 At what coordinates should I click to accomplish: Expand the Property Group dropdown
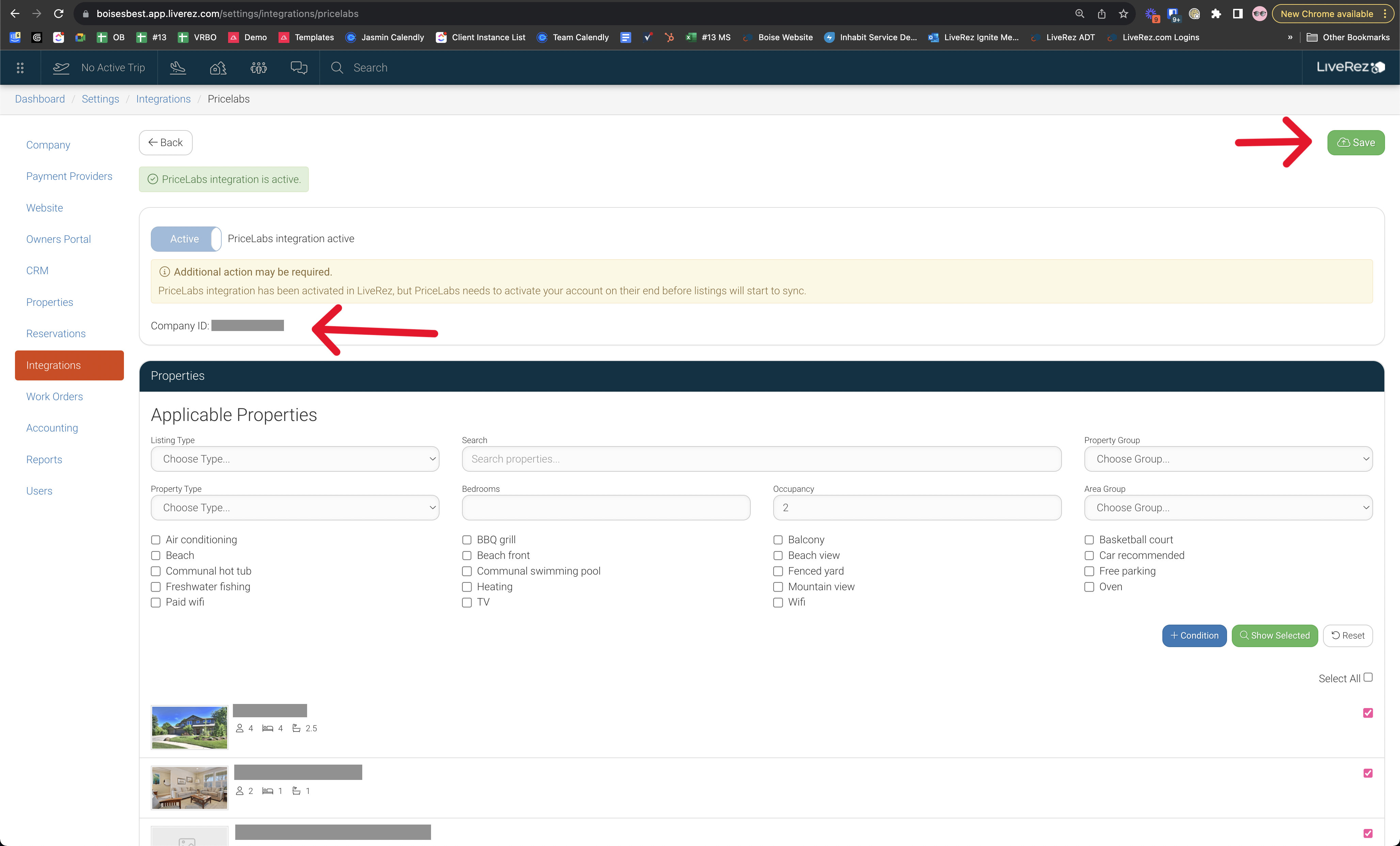[x=1228, y=459]
